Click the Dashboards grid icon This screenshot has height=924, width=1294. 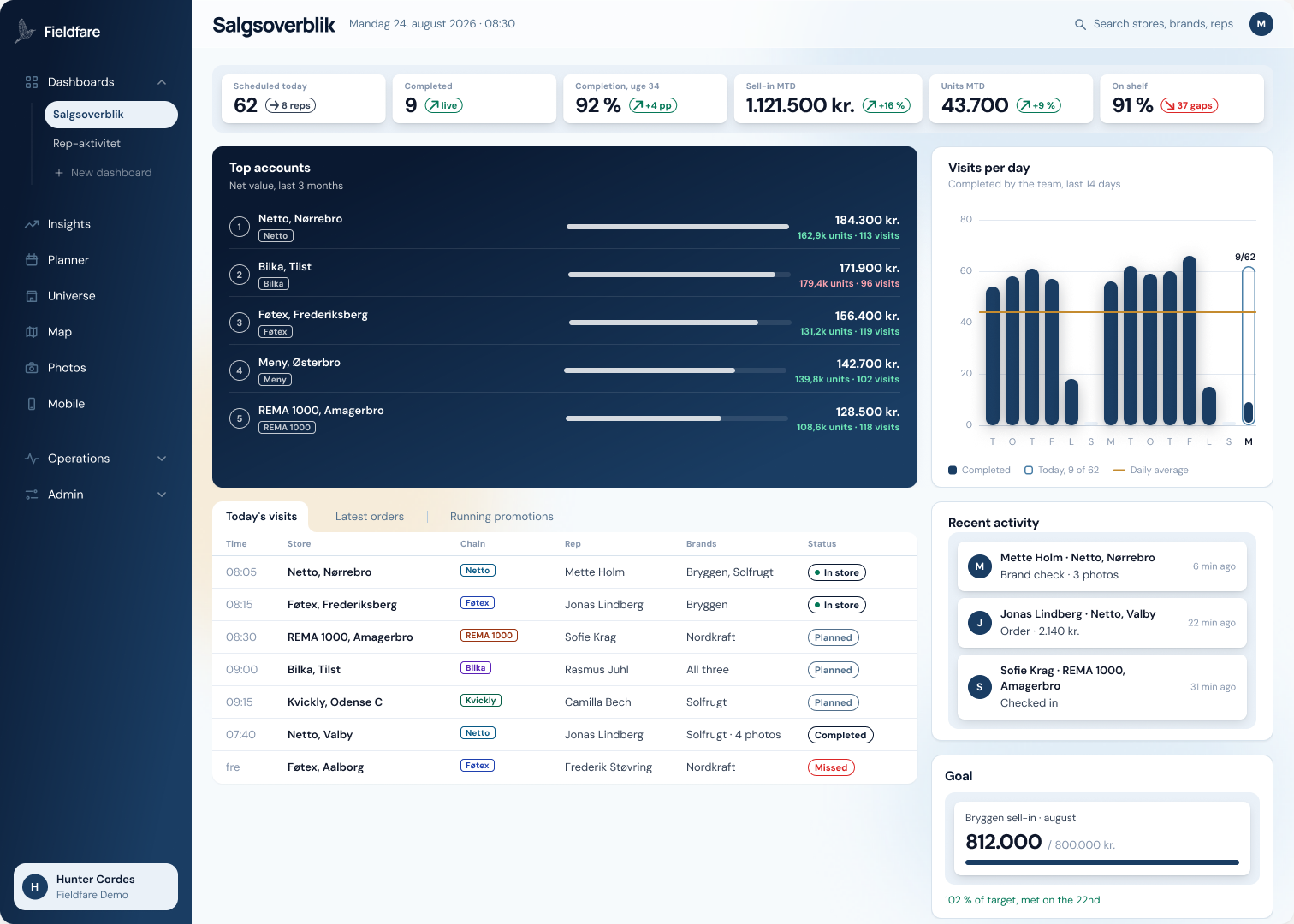click(32, 82)
